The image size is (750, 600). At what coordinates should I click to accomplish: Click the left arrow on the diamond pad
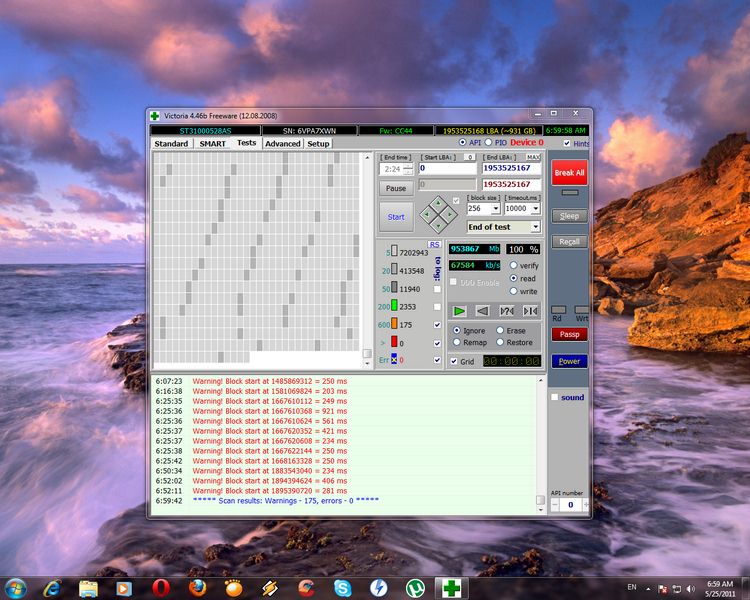427,215
